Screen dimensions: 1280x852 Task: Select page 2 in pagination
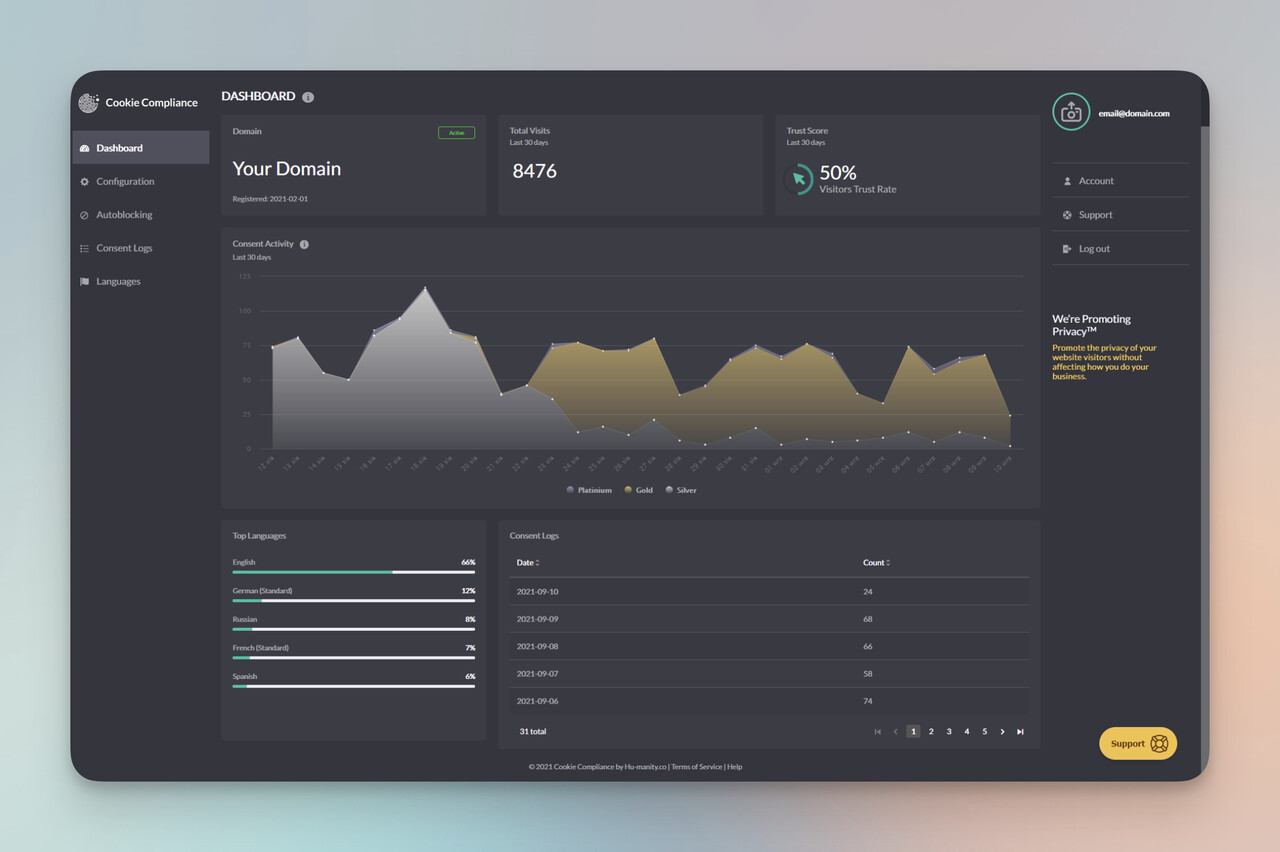(x=931, y=732)
